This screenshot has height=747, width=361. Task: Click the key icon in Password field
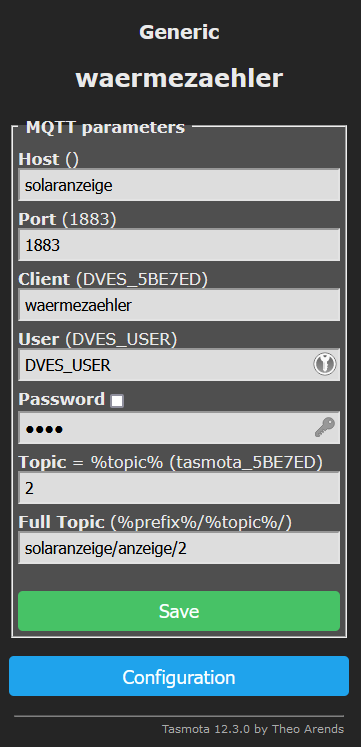coord(325,427)
